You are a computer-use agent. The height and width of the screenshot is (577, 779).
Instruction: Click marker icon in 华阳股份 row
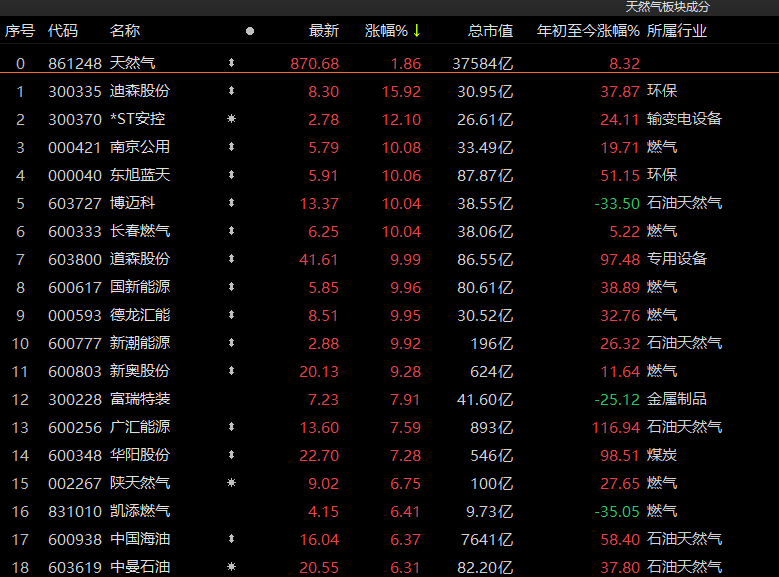(x=231, y=455)
